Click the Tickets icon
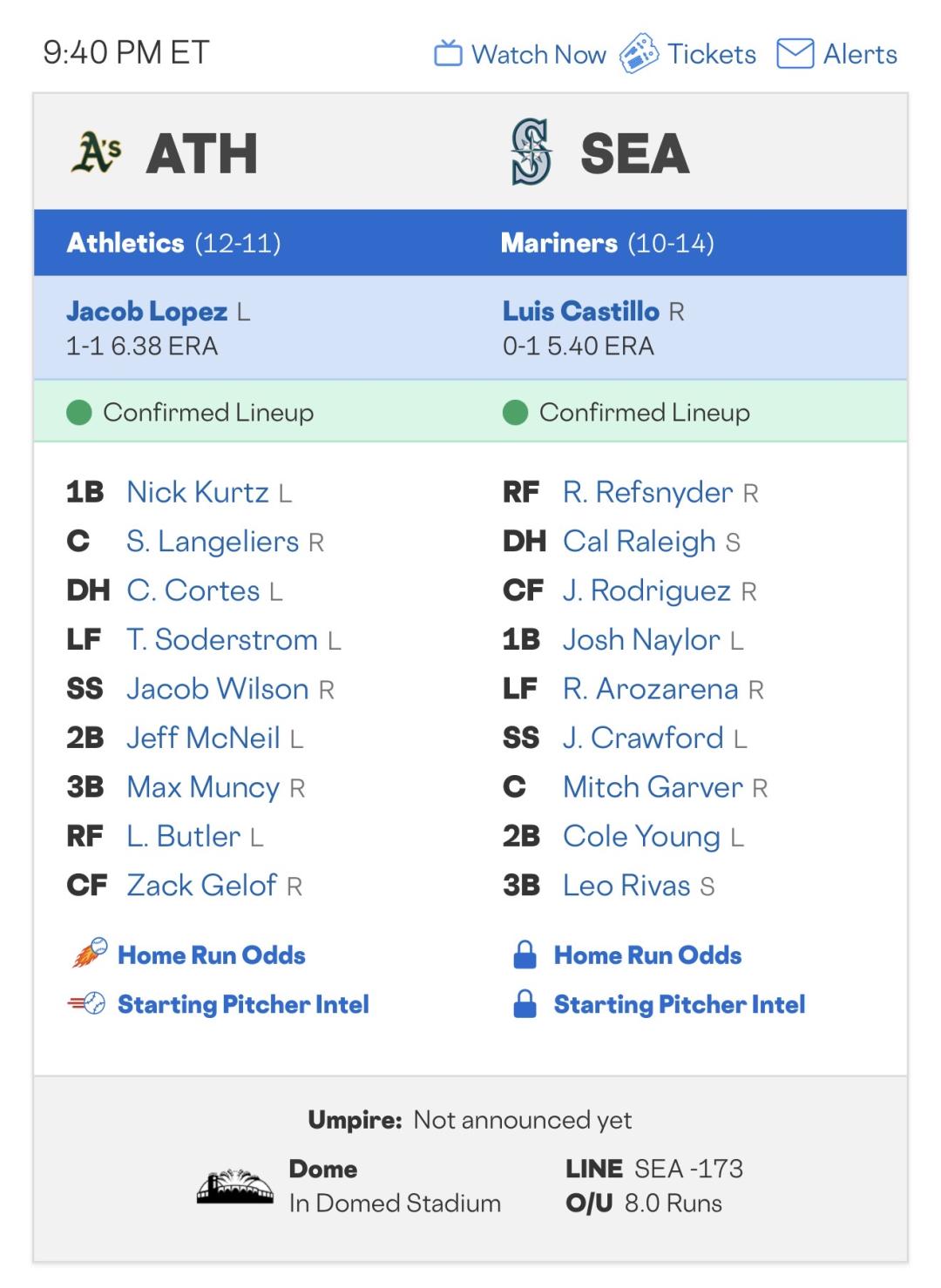 click(x=639, y=54)
